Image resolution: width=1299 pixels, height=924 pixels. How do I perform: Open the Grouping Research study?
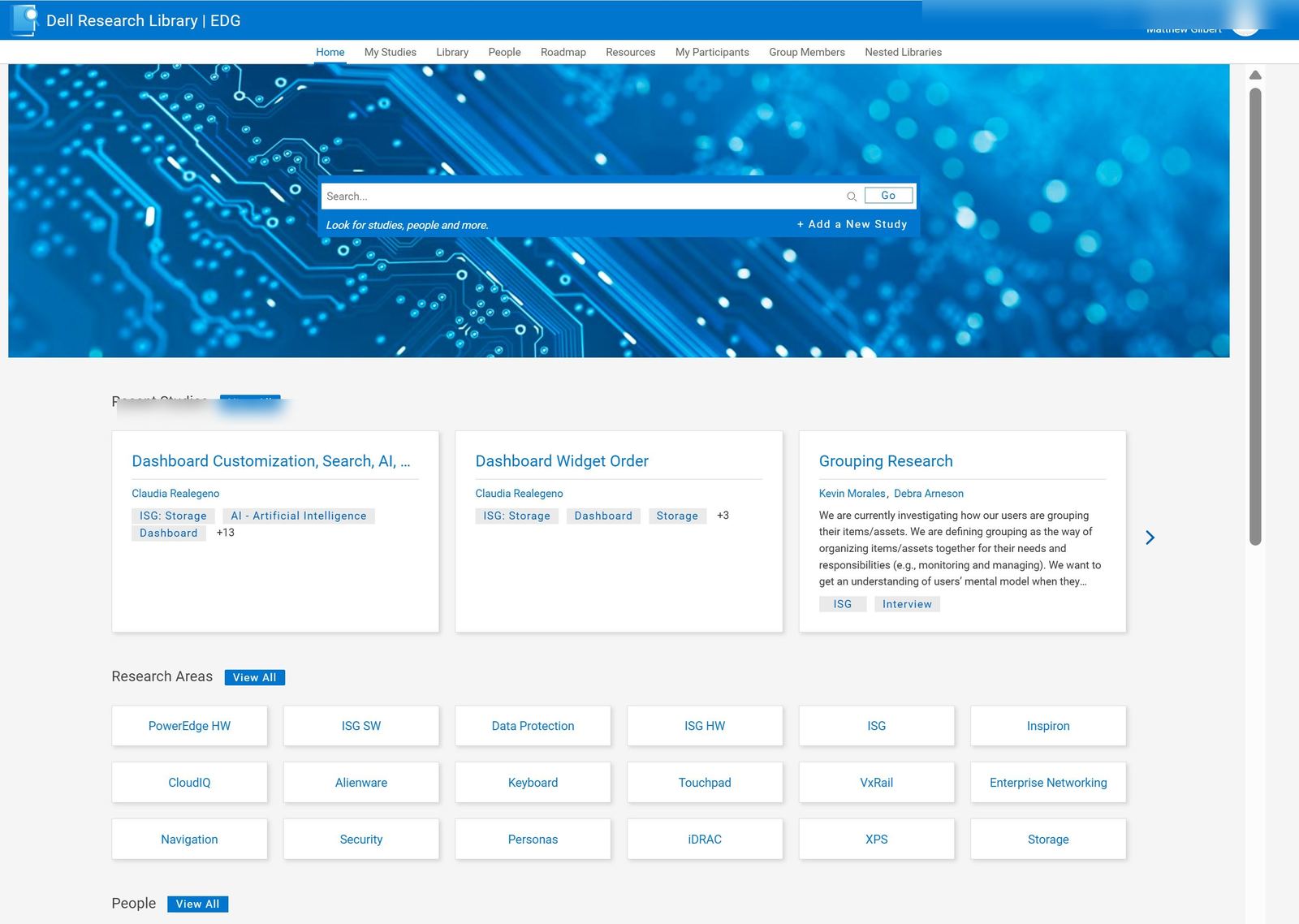(x=885, y=460)
